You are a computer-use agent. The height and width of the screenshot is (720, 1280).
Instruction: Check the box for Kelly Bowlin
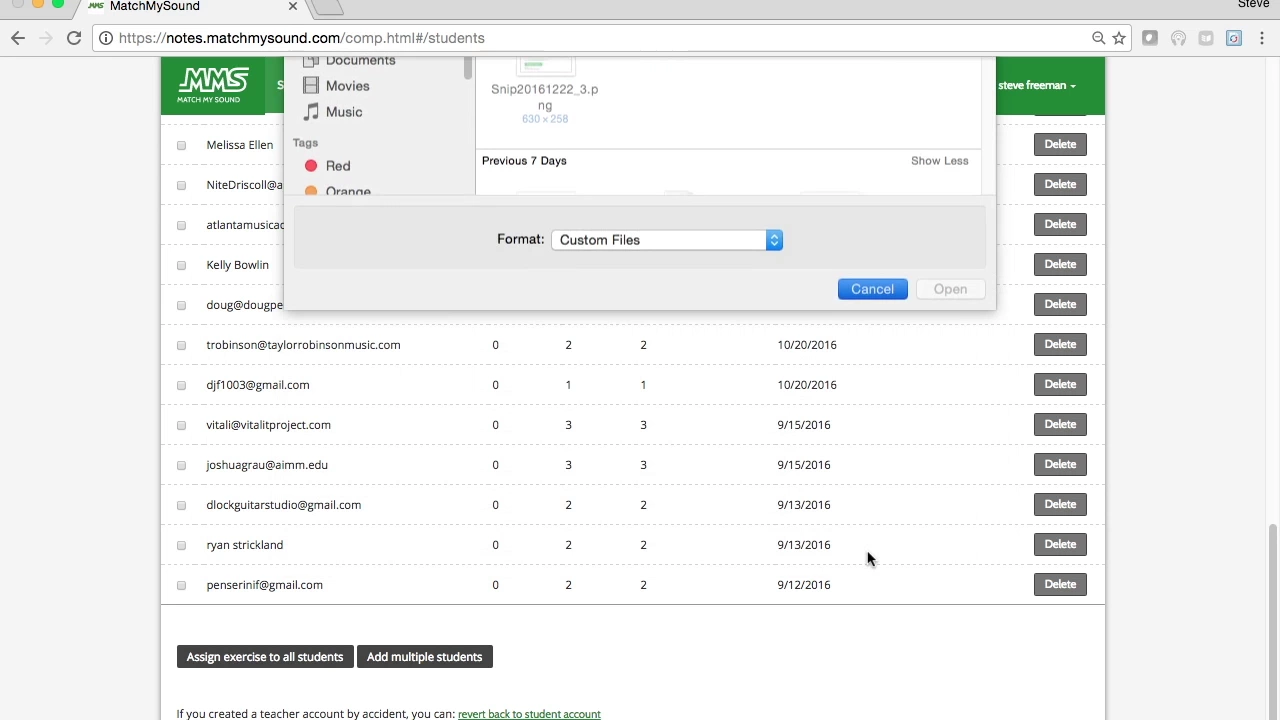point(181,265)
